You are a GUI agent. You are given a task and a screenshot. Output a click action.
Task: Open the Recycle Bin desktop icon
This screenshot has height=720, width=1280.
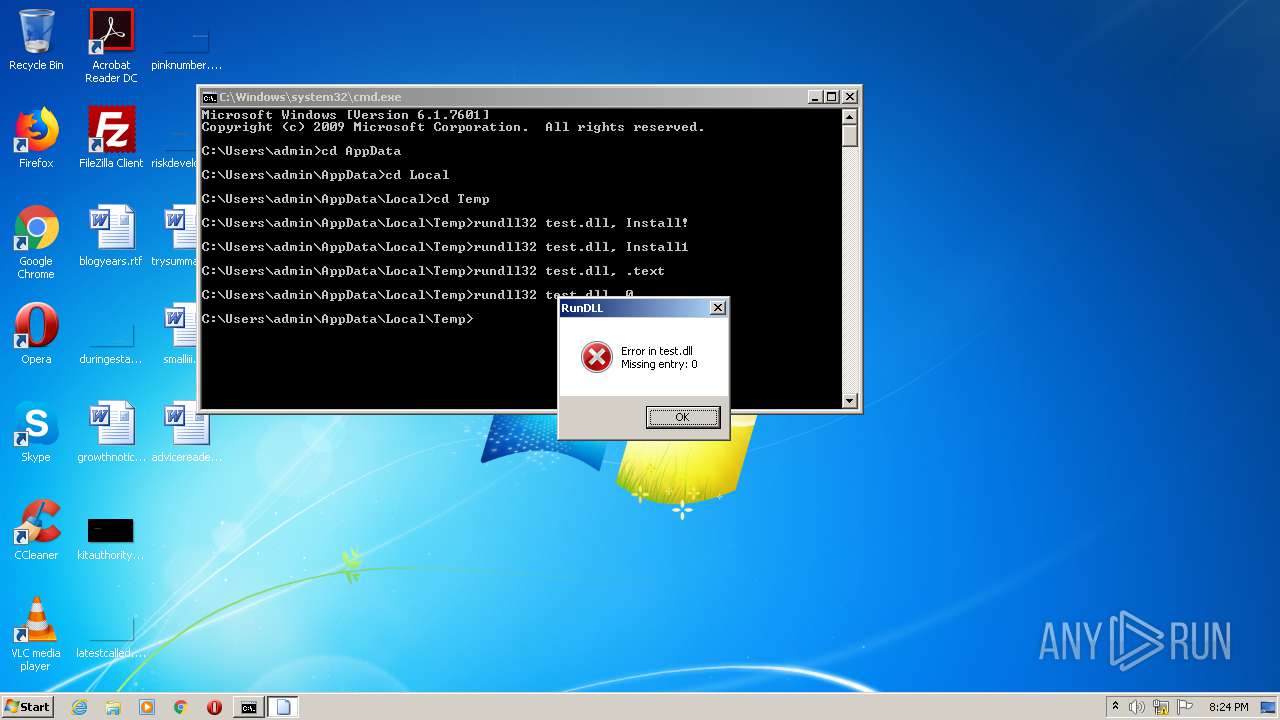click(x=36, y=41)
